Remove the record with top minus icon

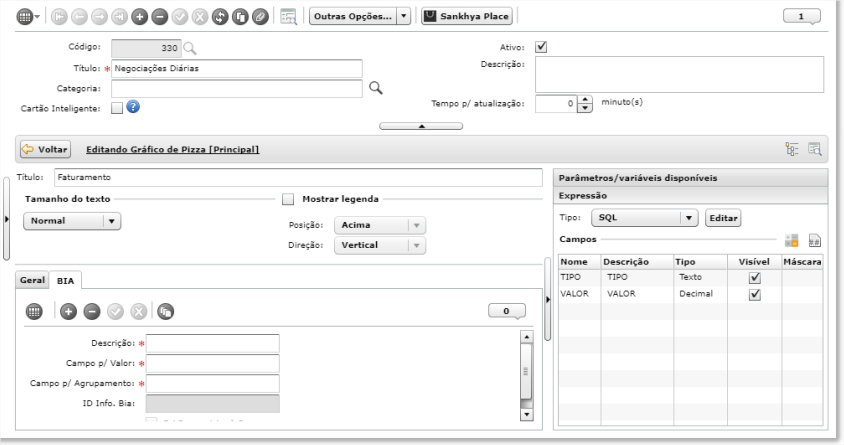[x=159, y=17]
